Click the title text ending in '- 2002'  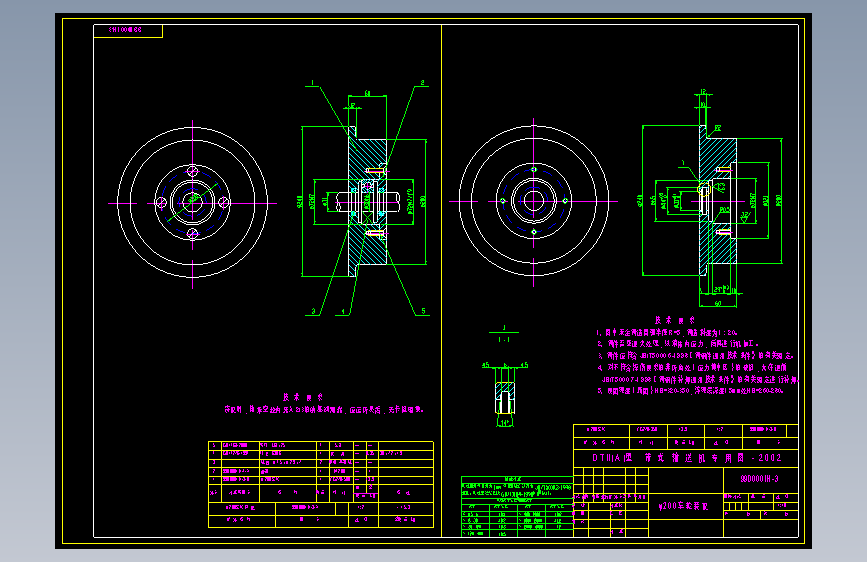click(687, 458)
